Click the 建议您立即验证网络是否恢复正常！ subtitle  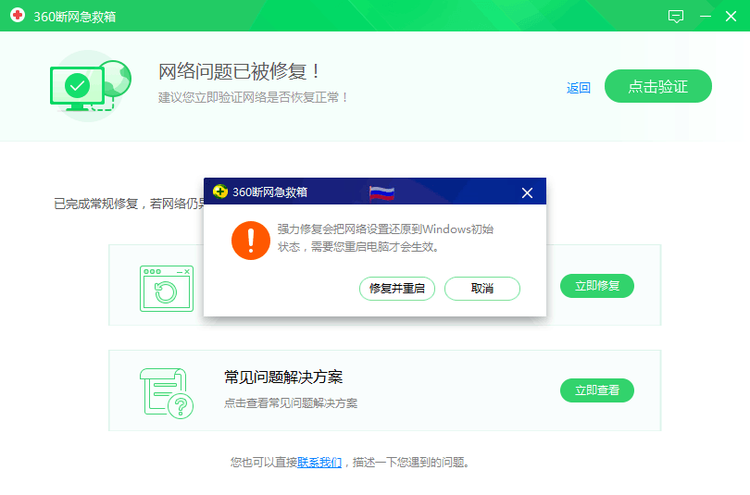pos(253,98)
